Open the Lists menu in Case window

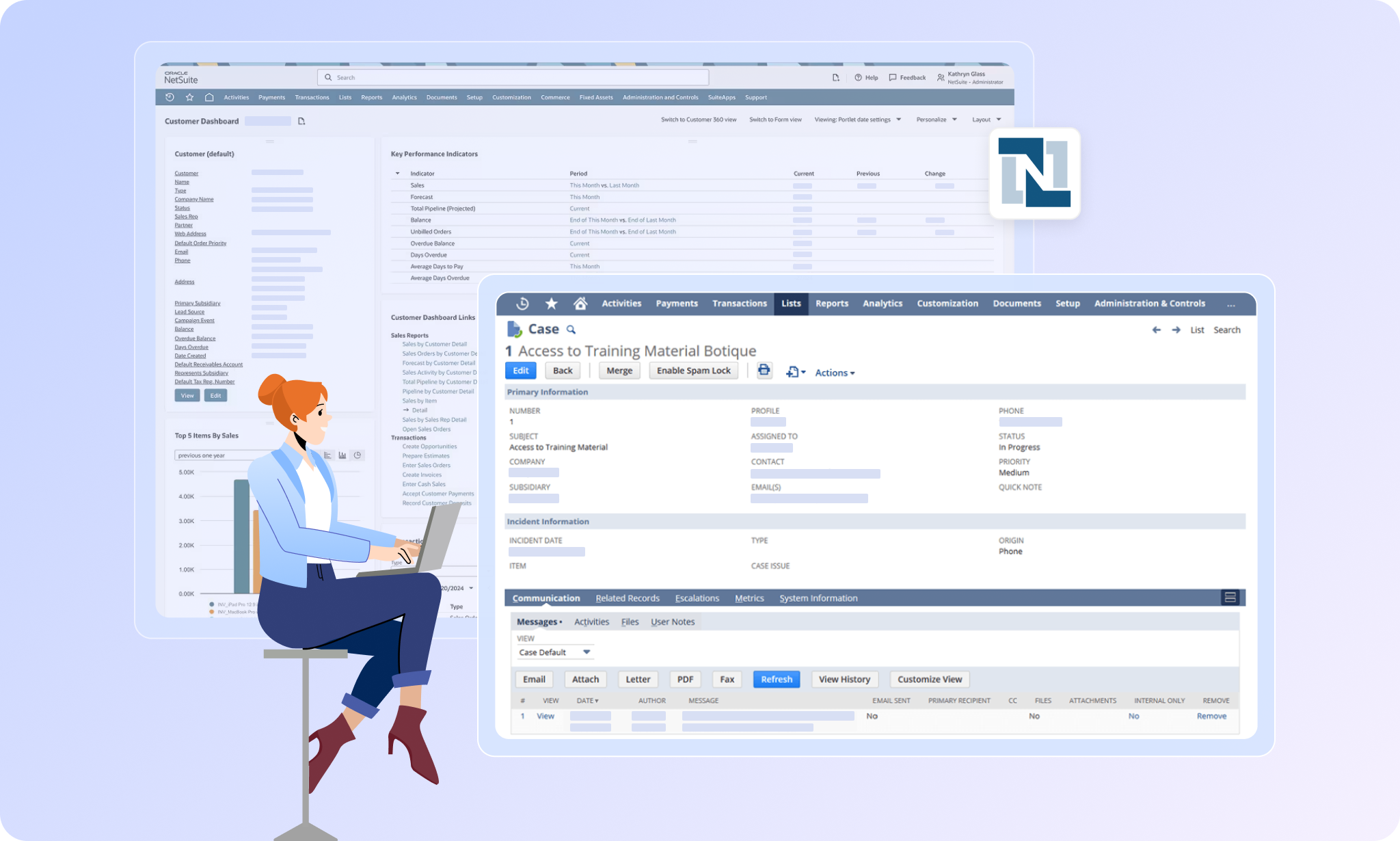coord(791,304)
